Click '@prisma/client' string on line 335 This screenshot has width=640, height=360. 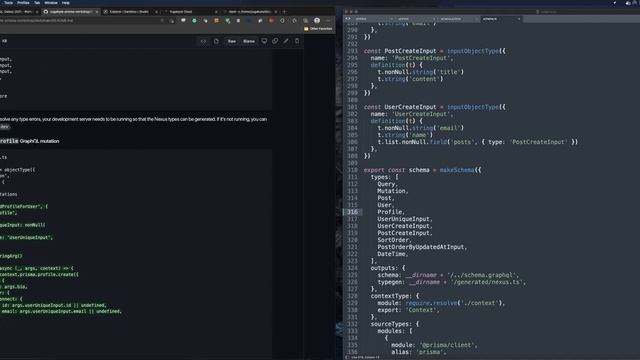click(447, 345)
